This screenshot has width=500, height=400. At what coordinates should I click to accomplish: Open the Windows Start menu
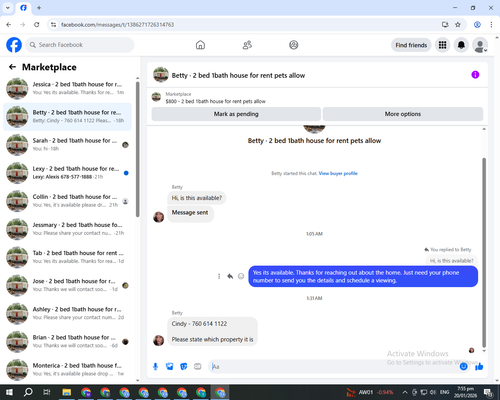click(9, 392)
